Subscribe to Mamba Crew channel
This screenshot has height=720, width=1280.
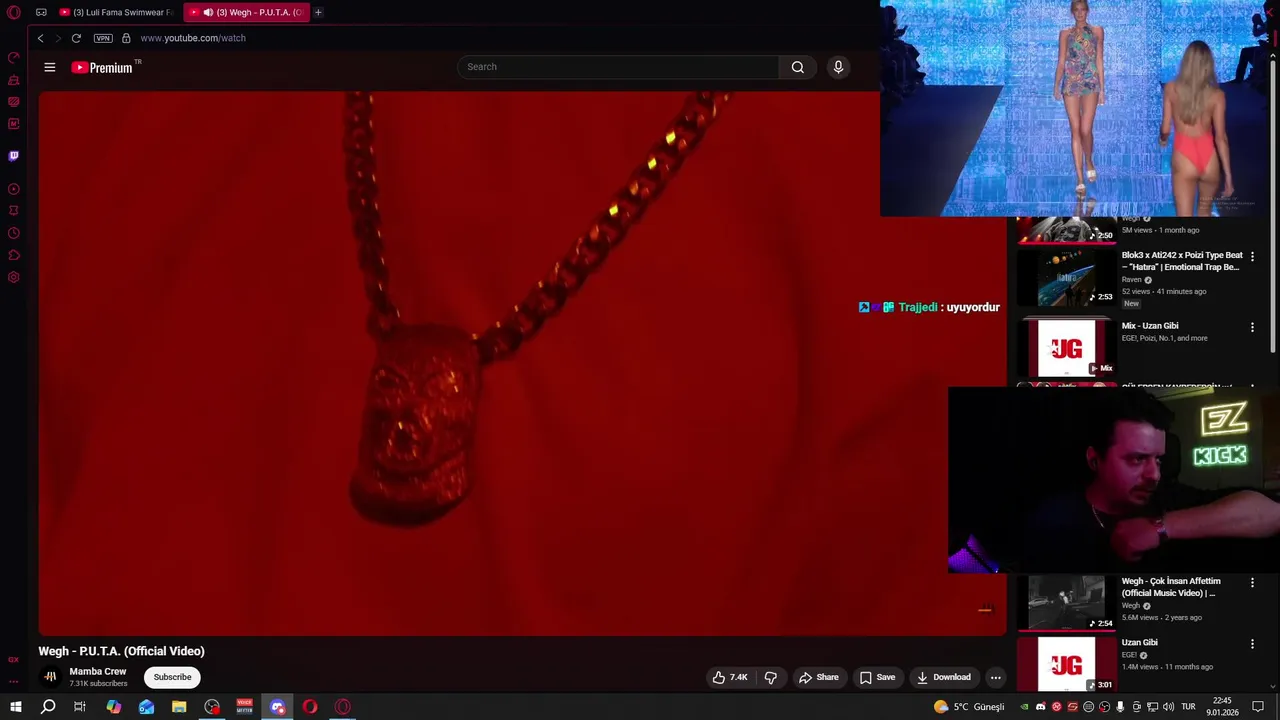pos(172,677)
